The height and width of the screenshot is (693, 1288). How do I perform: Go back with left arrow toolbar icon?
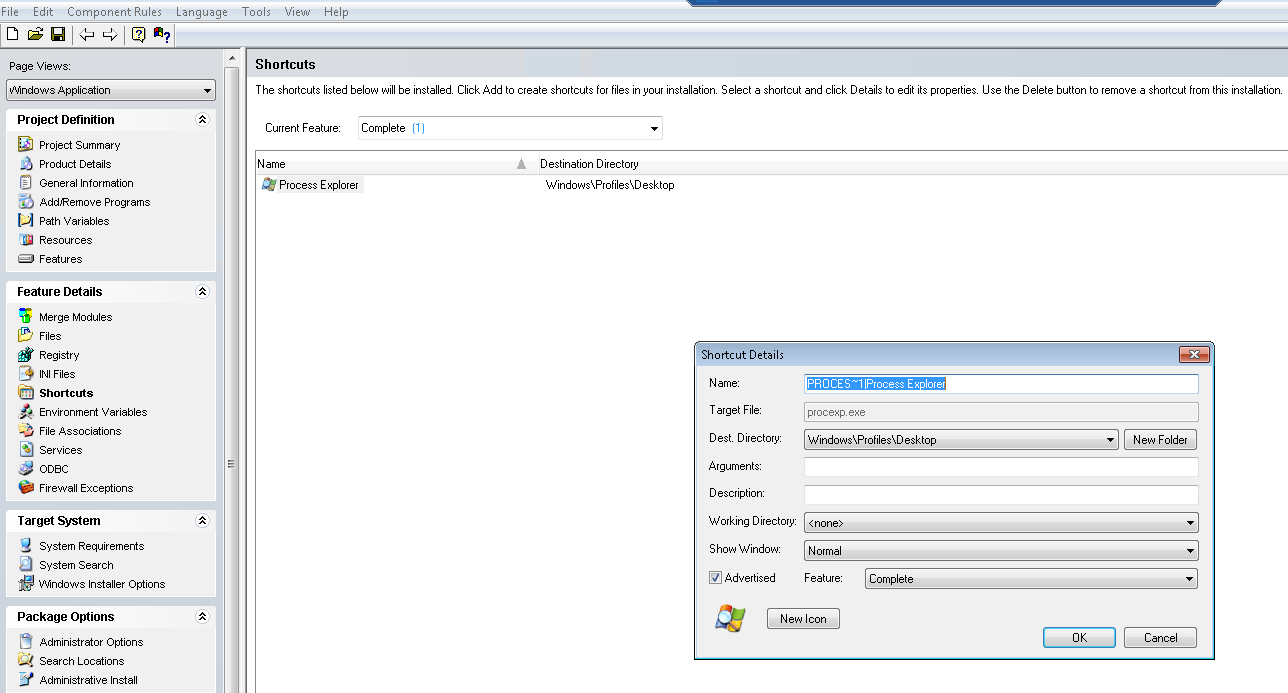[x=87, y=35]
